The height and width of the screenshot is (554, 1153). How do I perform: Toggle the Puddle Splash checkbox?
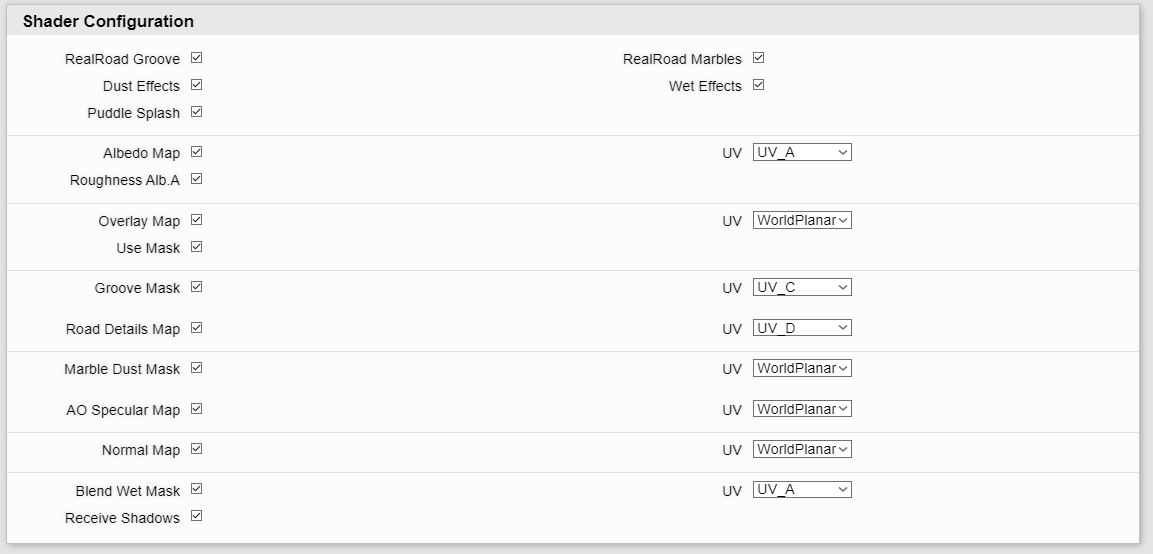196,112
